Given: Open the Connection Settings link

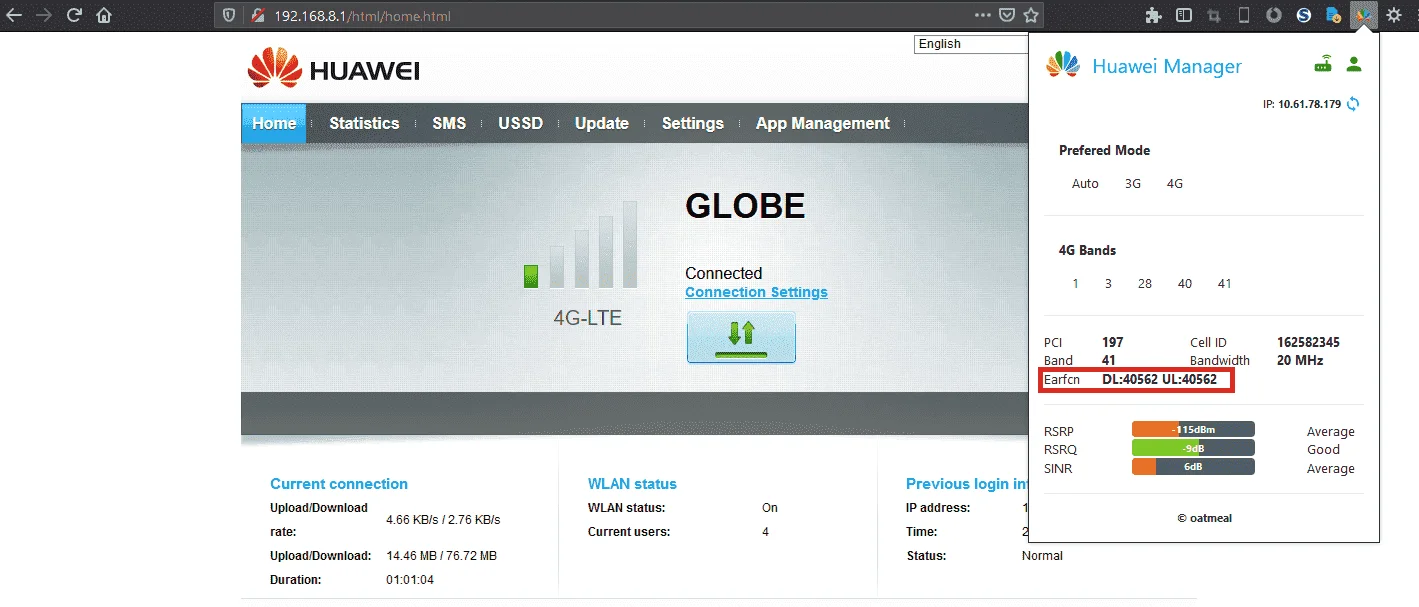Looking at the screenshot, I should [756, 292].
